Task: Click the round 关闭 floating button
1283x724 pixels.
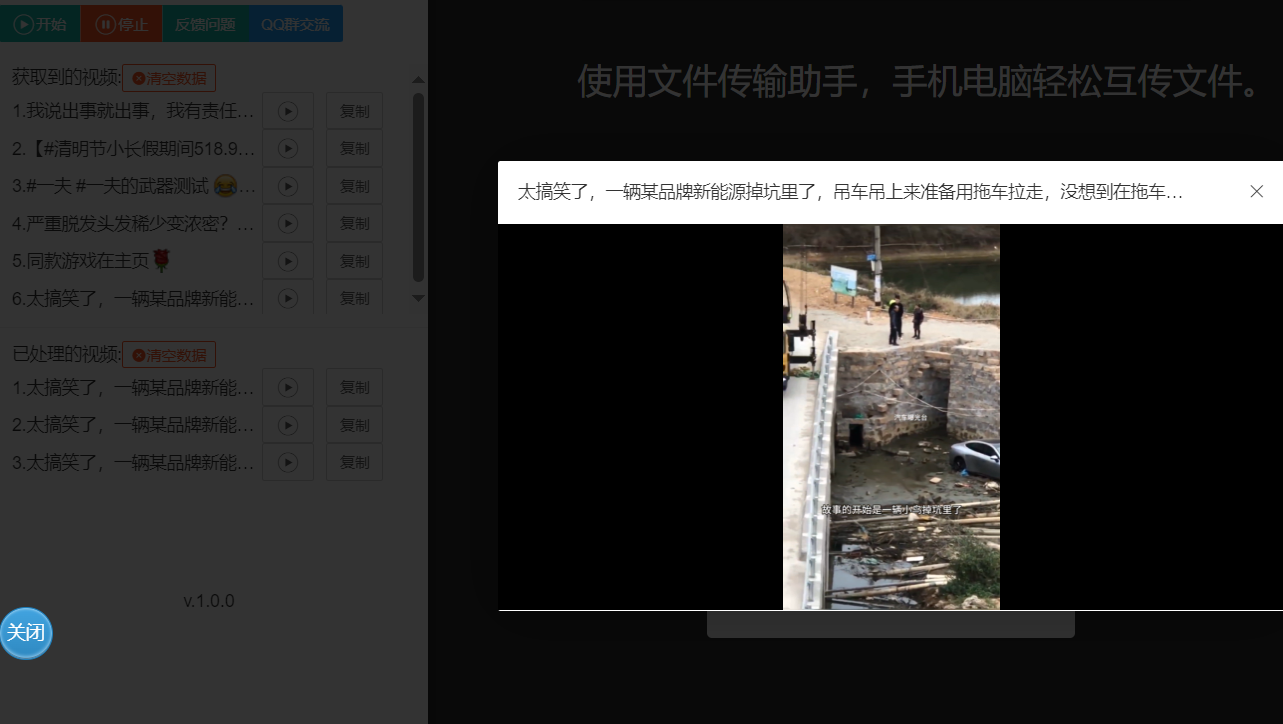Action: pos(25,633)
